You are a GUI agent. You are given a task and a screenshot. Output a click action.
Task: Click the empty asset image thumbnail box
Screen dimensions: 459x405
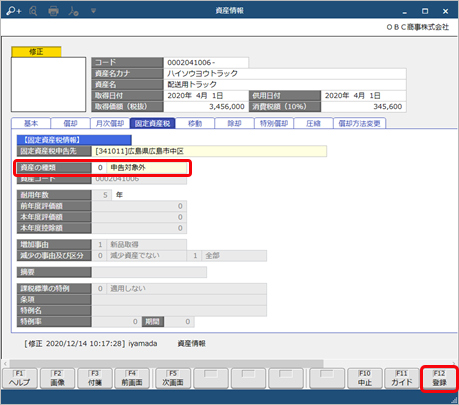(x=48, y=84)
